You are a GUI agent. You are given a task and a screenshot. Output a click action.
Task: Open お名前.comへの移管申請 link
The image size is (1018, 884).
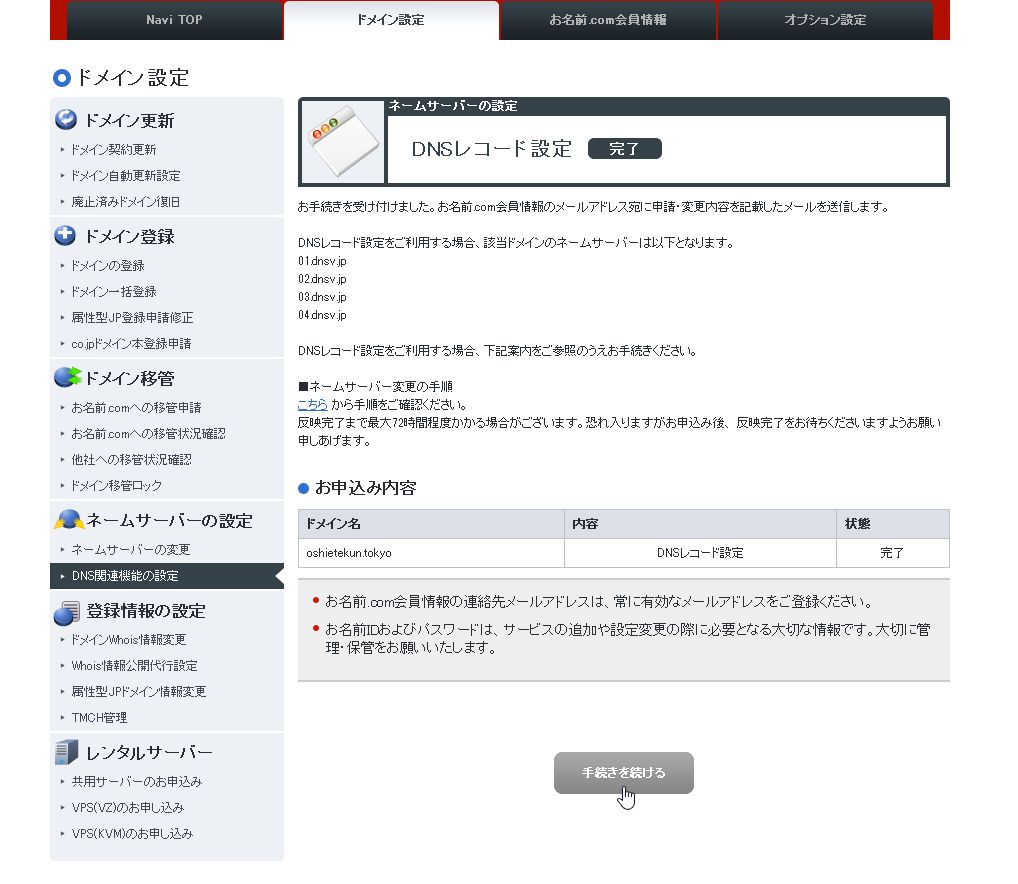136,408
